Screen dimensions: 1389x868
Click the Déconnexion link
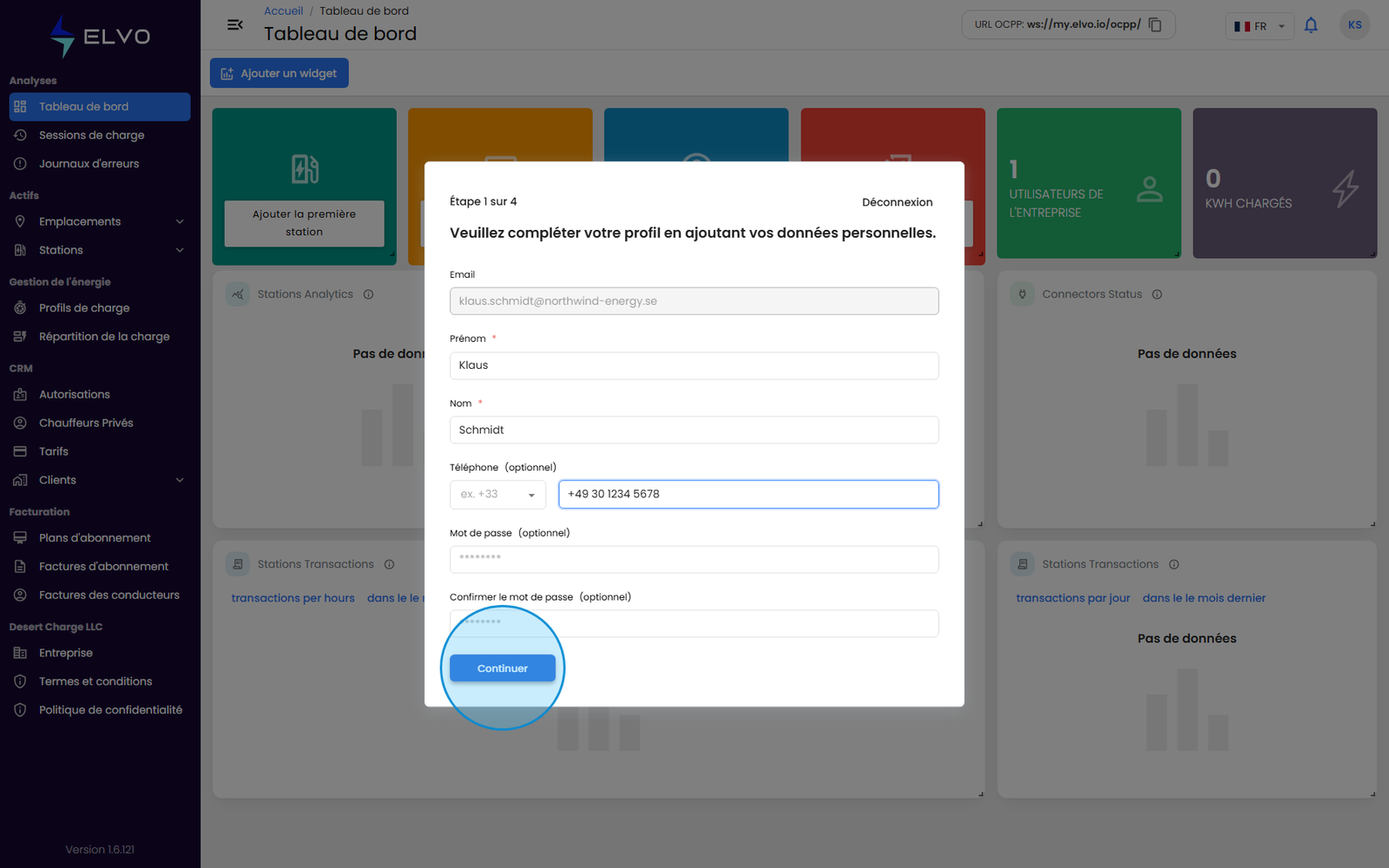(897, 202)
